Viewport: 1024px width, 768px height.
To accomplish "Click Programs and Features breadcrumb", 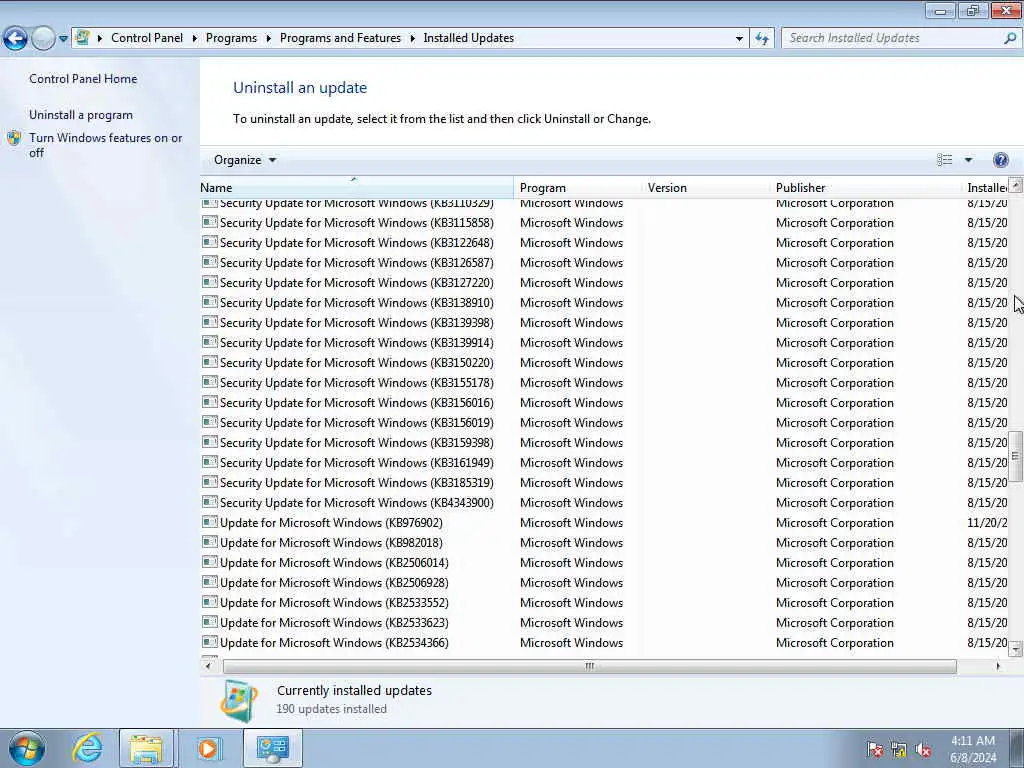I will coord(340,38).
